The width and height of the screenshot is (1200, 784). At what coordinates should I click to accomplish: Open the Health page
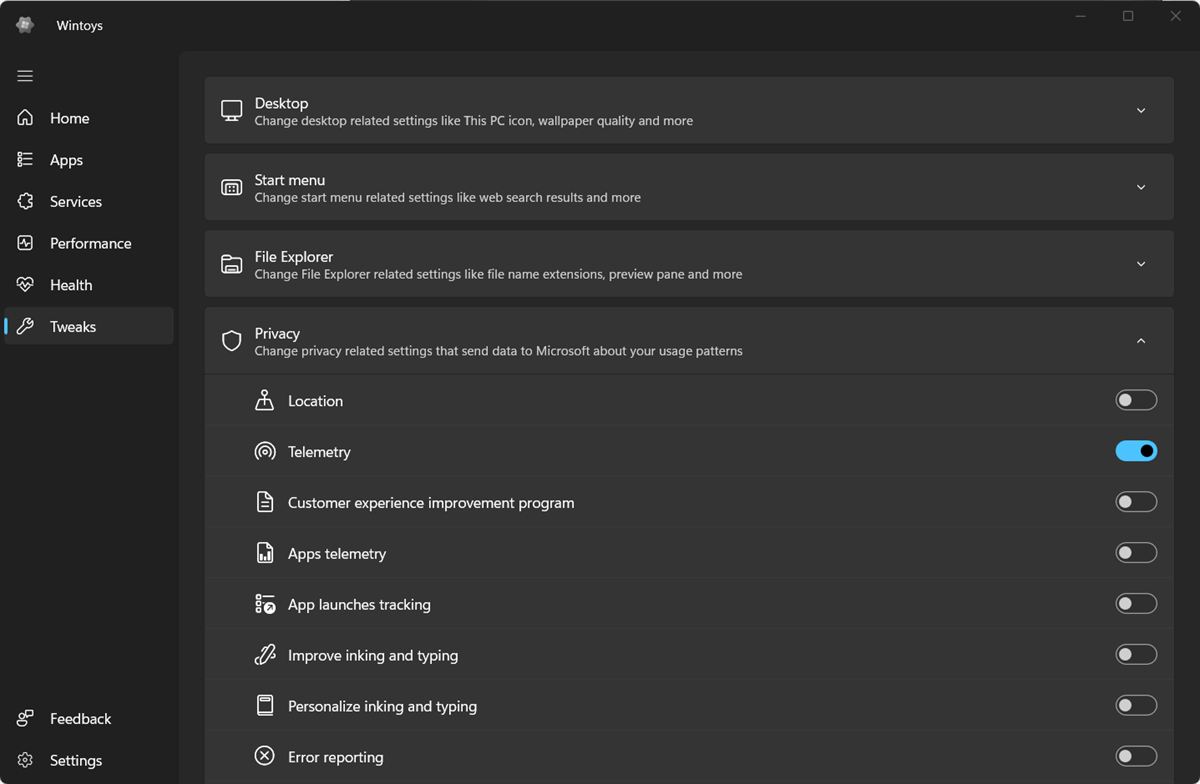(x=89, y=285)
